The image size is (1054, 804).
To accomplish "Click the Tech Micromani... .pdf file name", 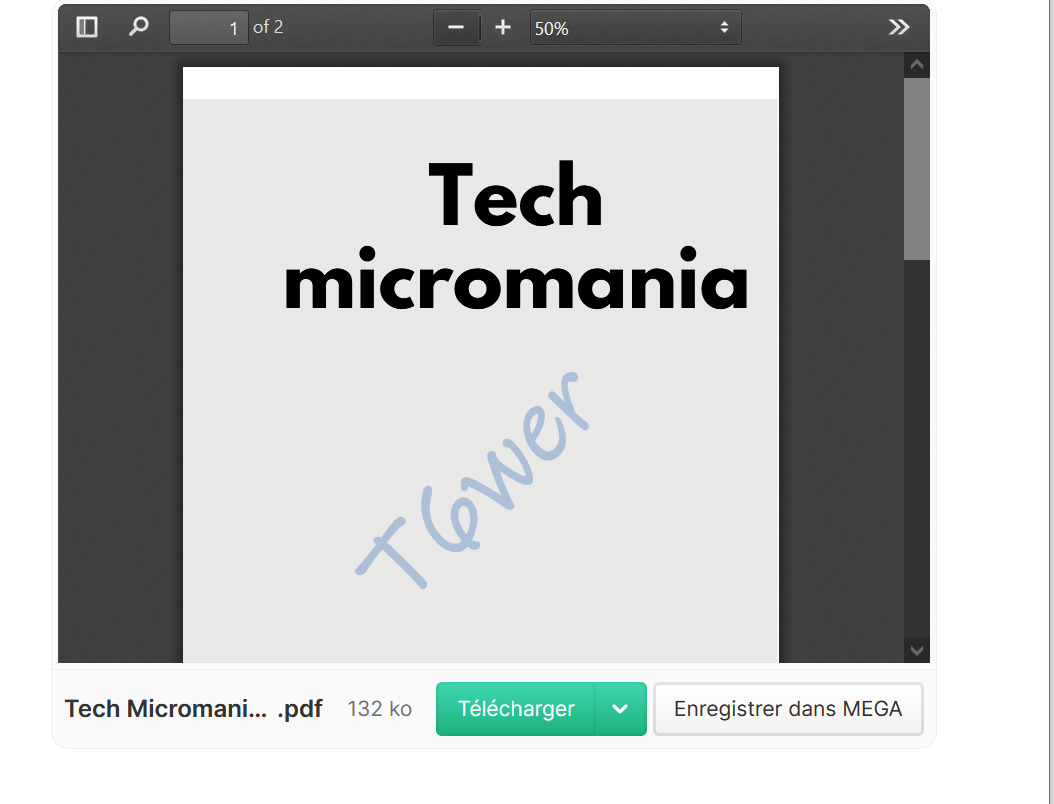I will click(x=194, y=709).
